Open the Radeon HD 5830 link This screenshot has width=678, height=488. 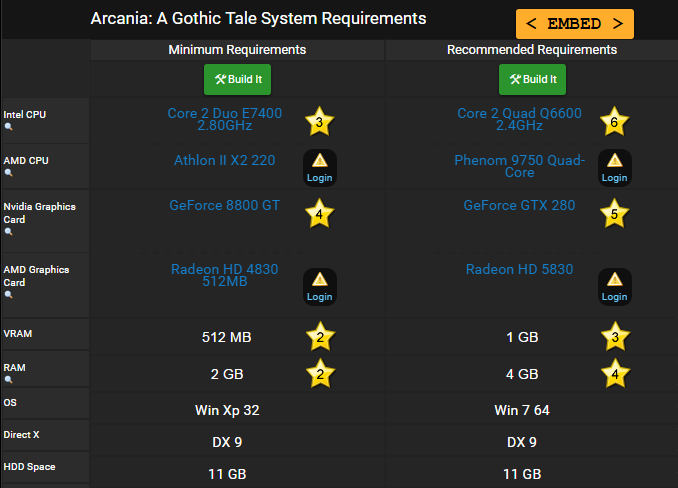(519, 269)
